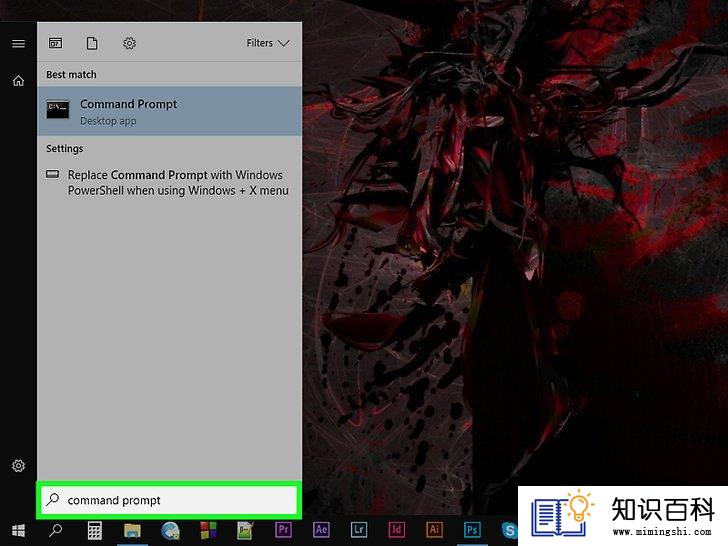
Task: Open the globe browser icon on taskbar
Action: [x=170, y=530]
